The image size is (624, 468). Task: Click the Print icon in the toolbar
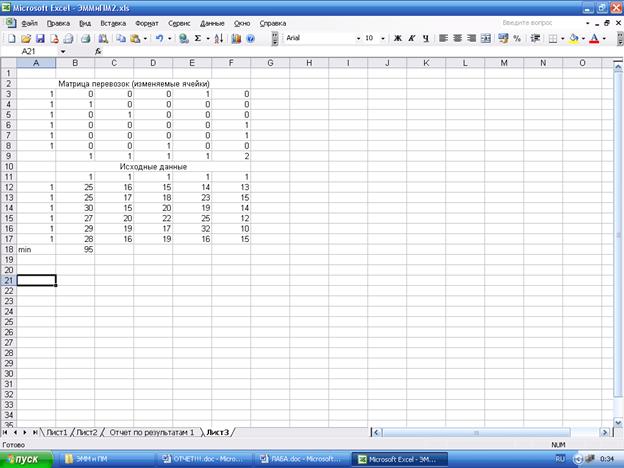click(x=86, y=39)
